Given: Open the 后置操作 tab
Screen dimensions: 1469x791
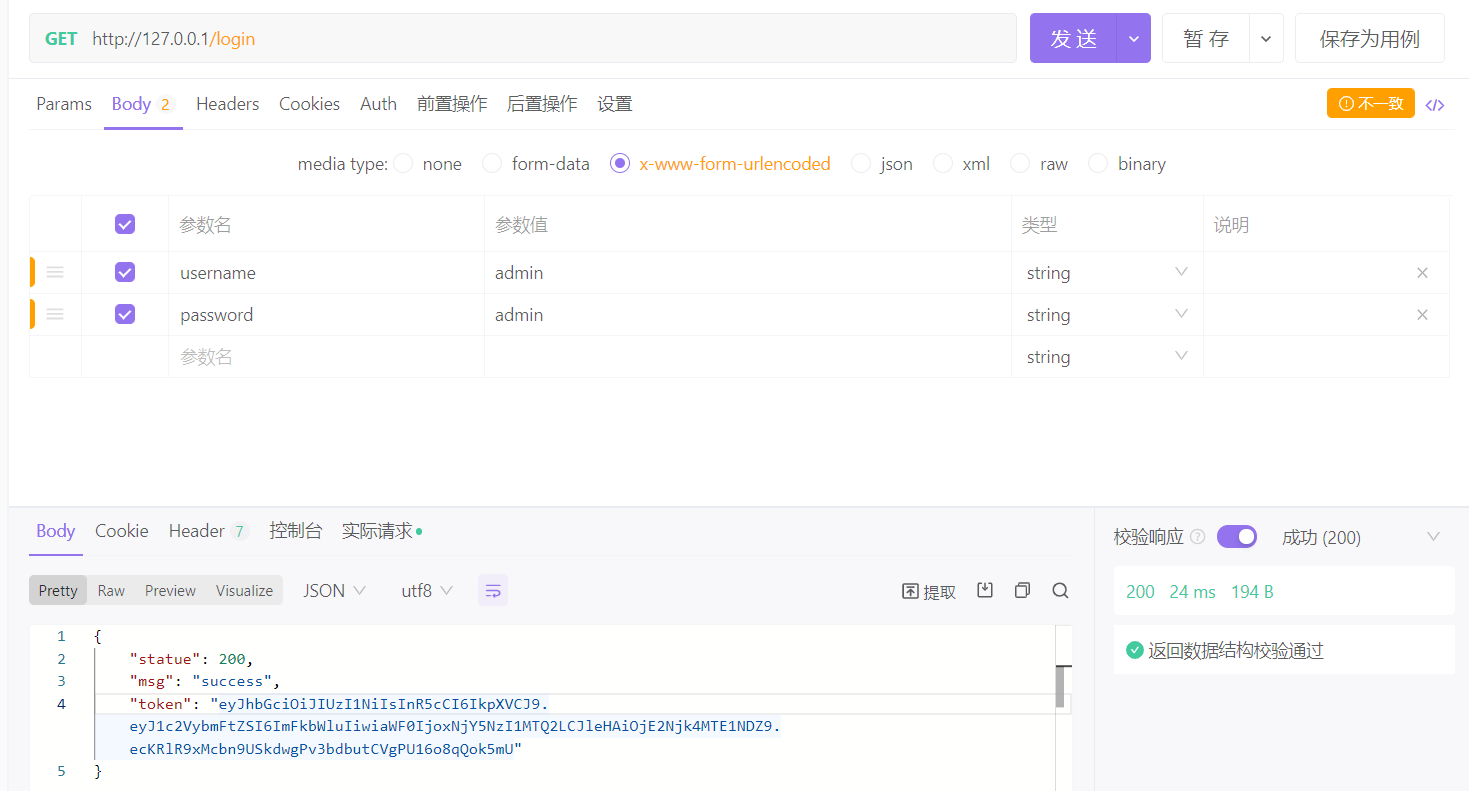Looking at the screenshot, I should pos(542,104).
